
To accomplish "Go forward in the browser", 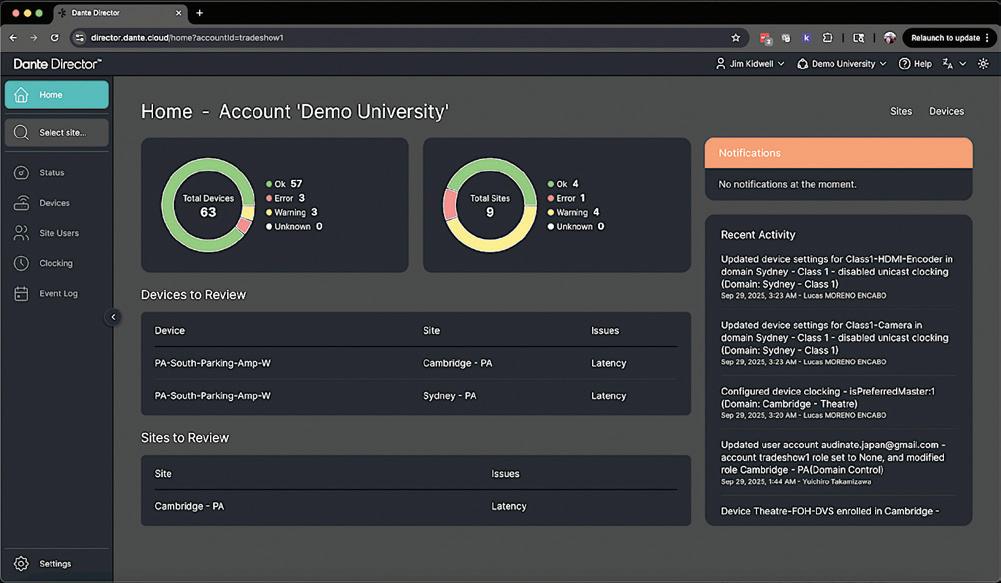I will click(x=33, y=38).
